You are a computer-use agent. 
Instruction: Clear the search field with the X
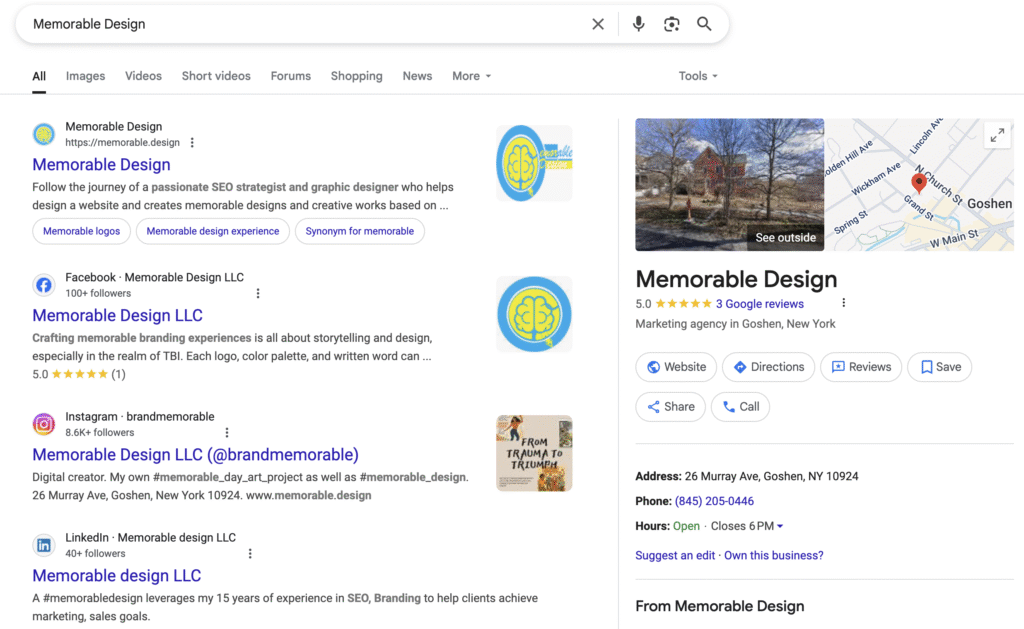tap(598, 24)
